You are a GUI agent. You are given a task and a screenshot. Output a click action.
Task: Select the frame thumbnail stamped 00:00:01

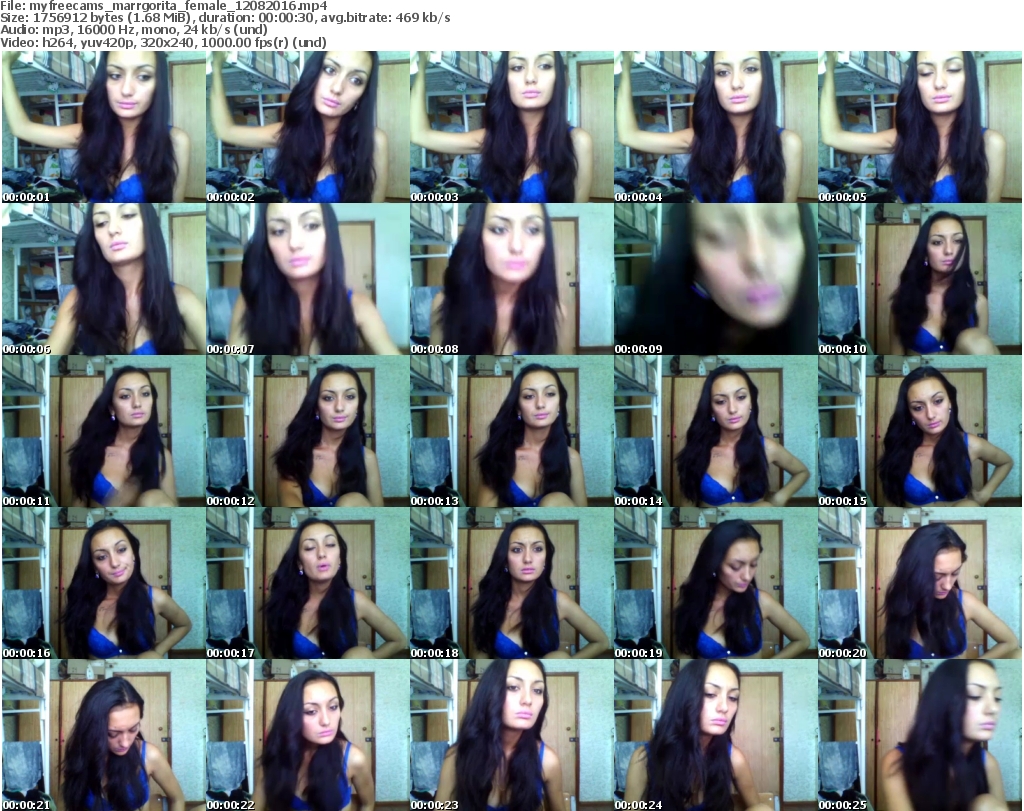tap(104, 127)
